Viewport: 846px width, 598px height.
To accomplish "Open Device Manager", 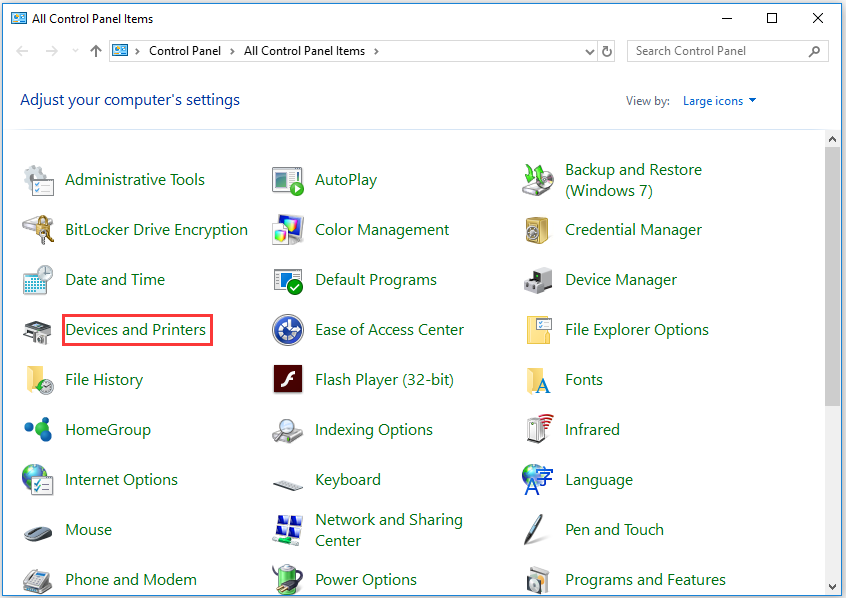I will [x=620, y=279].
